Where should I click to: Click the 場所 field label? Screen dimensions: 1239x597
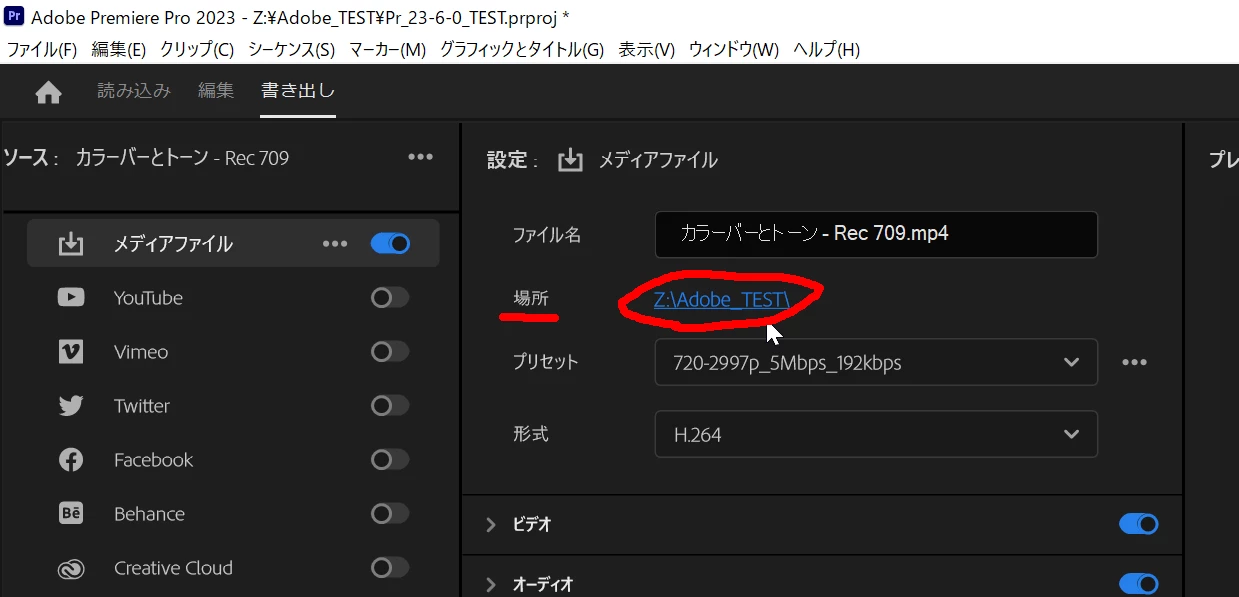[x=531, y=298]
